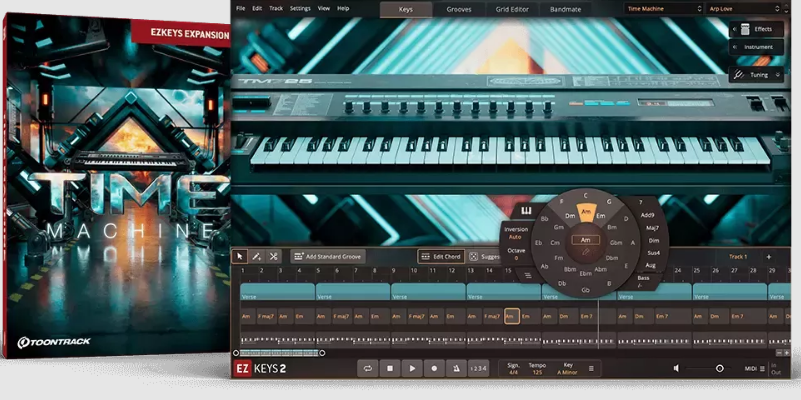Apply the Aug chord type
Image resolution: width=801 pixels, height=400 pixels.
click(x=650, y=265)
